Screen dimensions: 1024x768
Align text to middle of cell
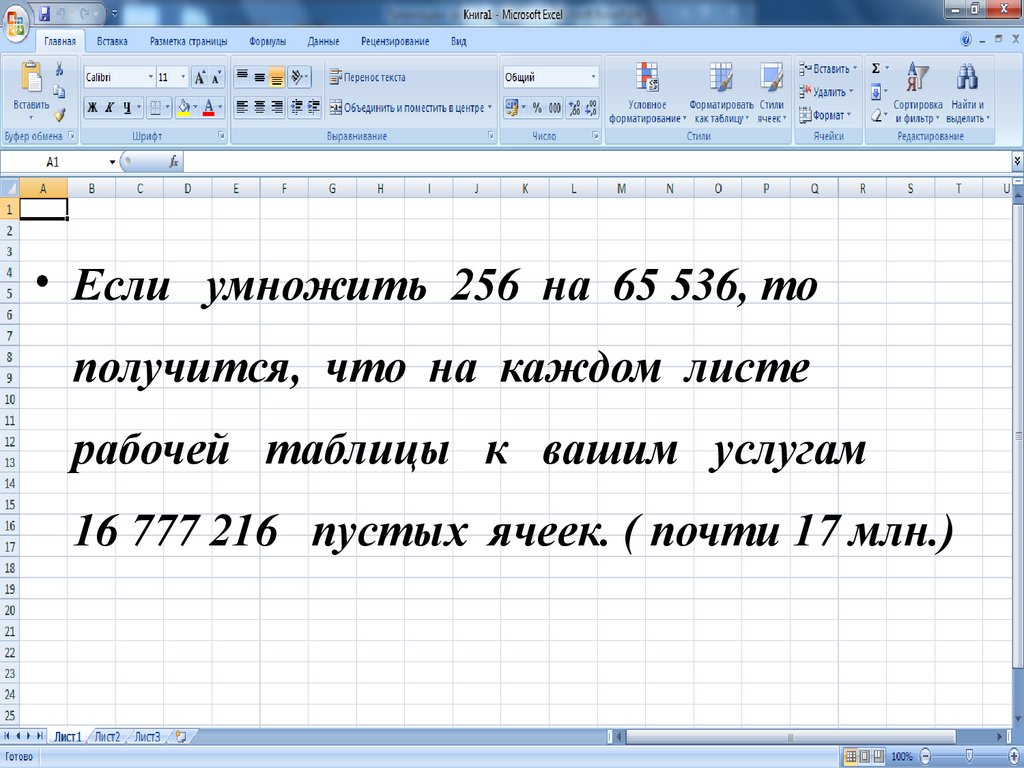(x=259, y=76)
